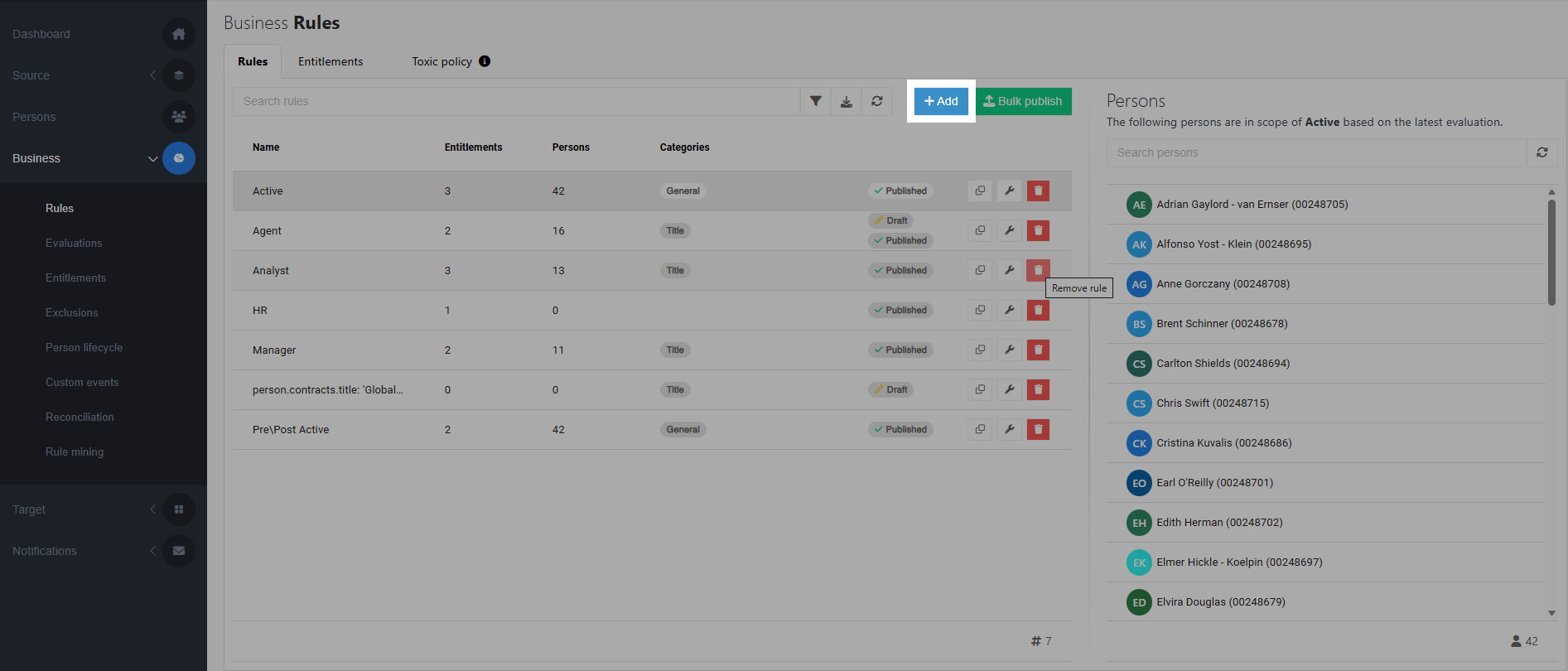Click the Notifications envelope icon
This screenshot has width=1568, height=671.
click(x=179, y=551)
